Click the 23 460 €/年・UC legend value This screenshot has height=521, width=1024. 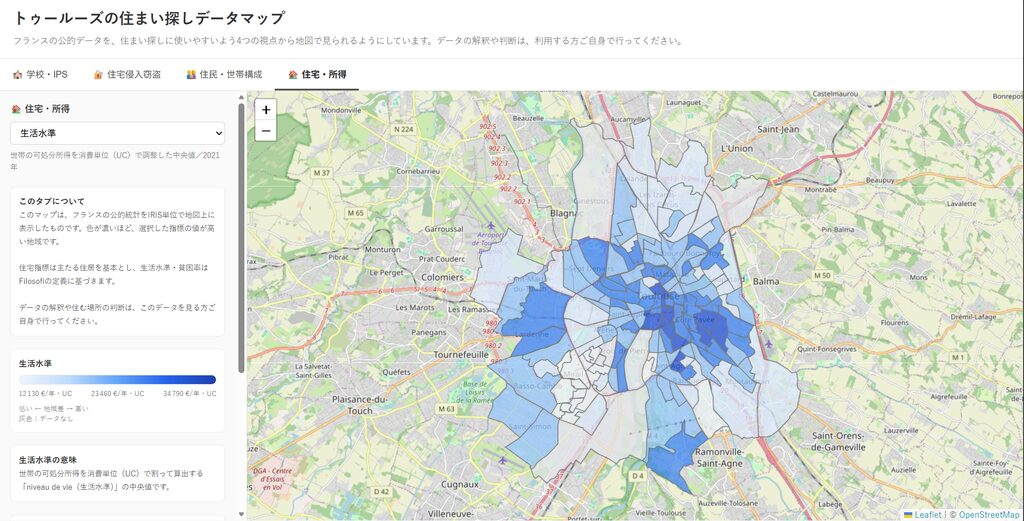118,394
